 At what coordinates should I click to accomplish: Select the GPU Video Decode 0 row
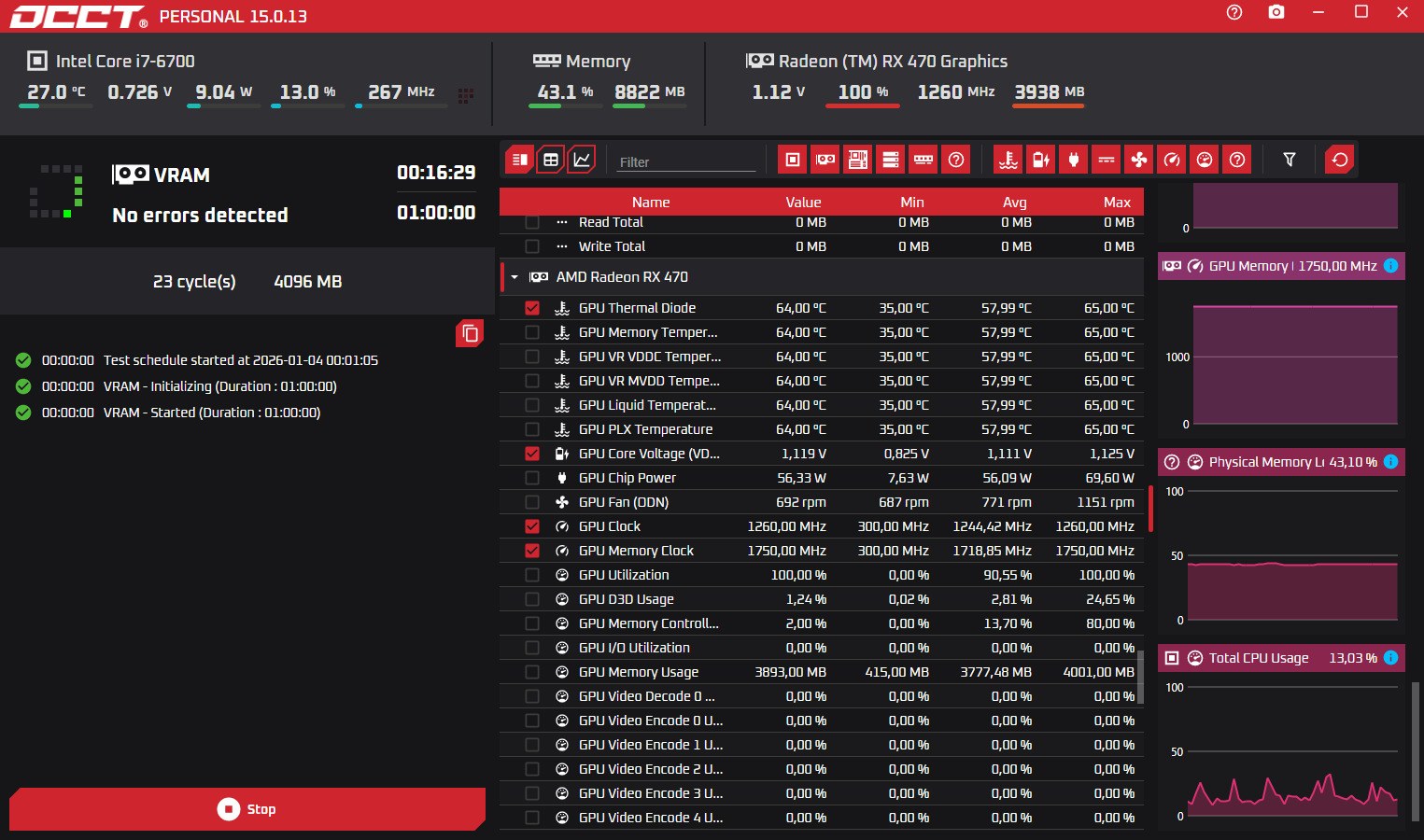coord(822,696)
